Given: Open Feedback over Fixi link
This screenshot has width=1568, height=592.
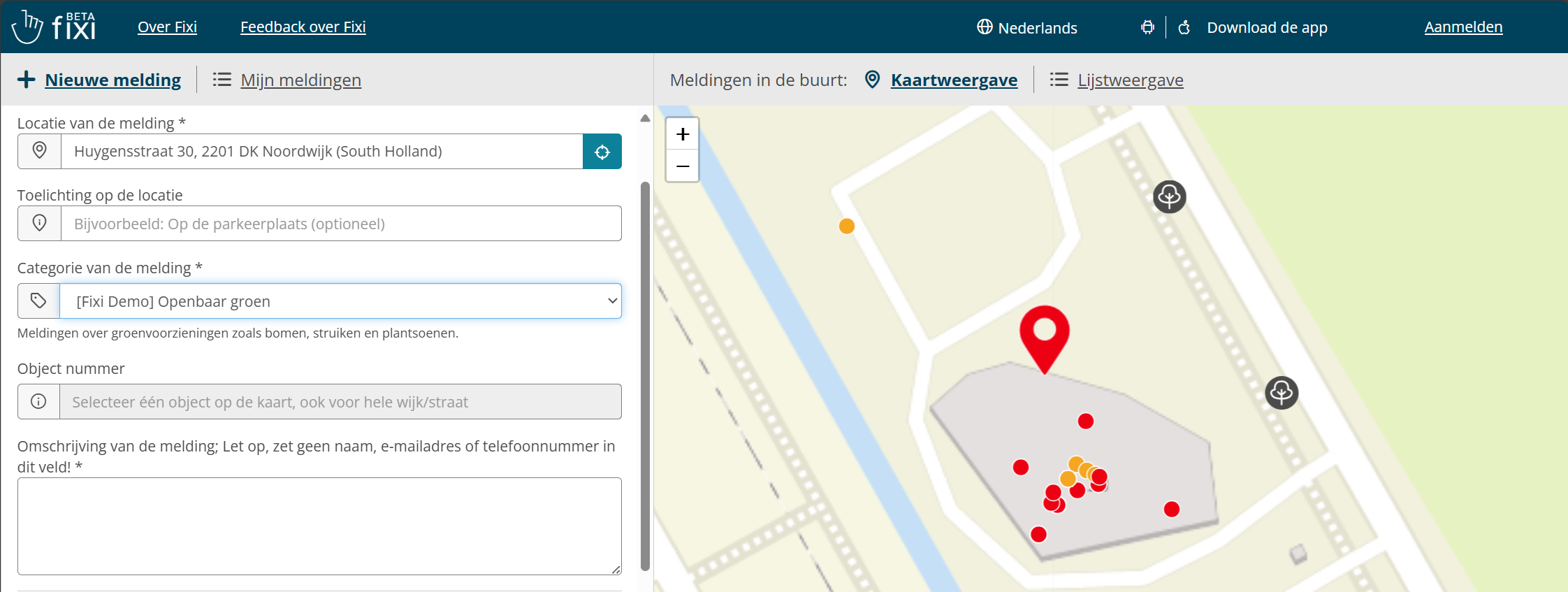Looking at the screenshot, I should pyautogui.click(x=303, y=27).
